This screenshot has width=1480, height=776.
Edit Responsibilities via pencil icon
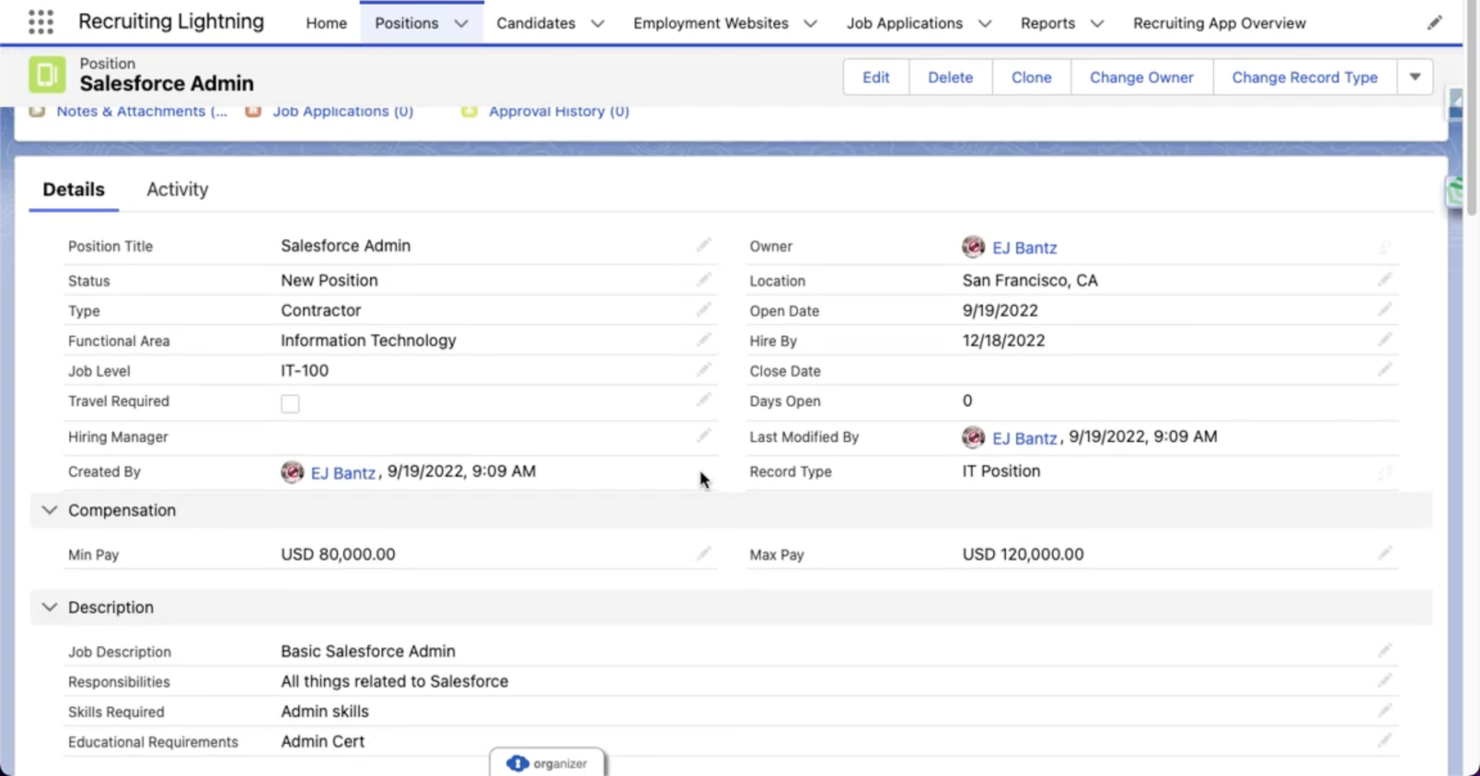(x=1385, y=680)
